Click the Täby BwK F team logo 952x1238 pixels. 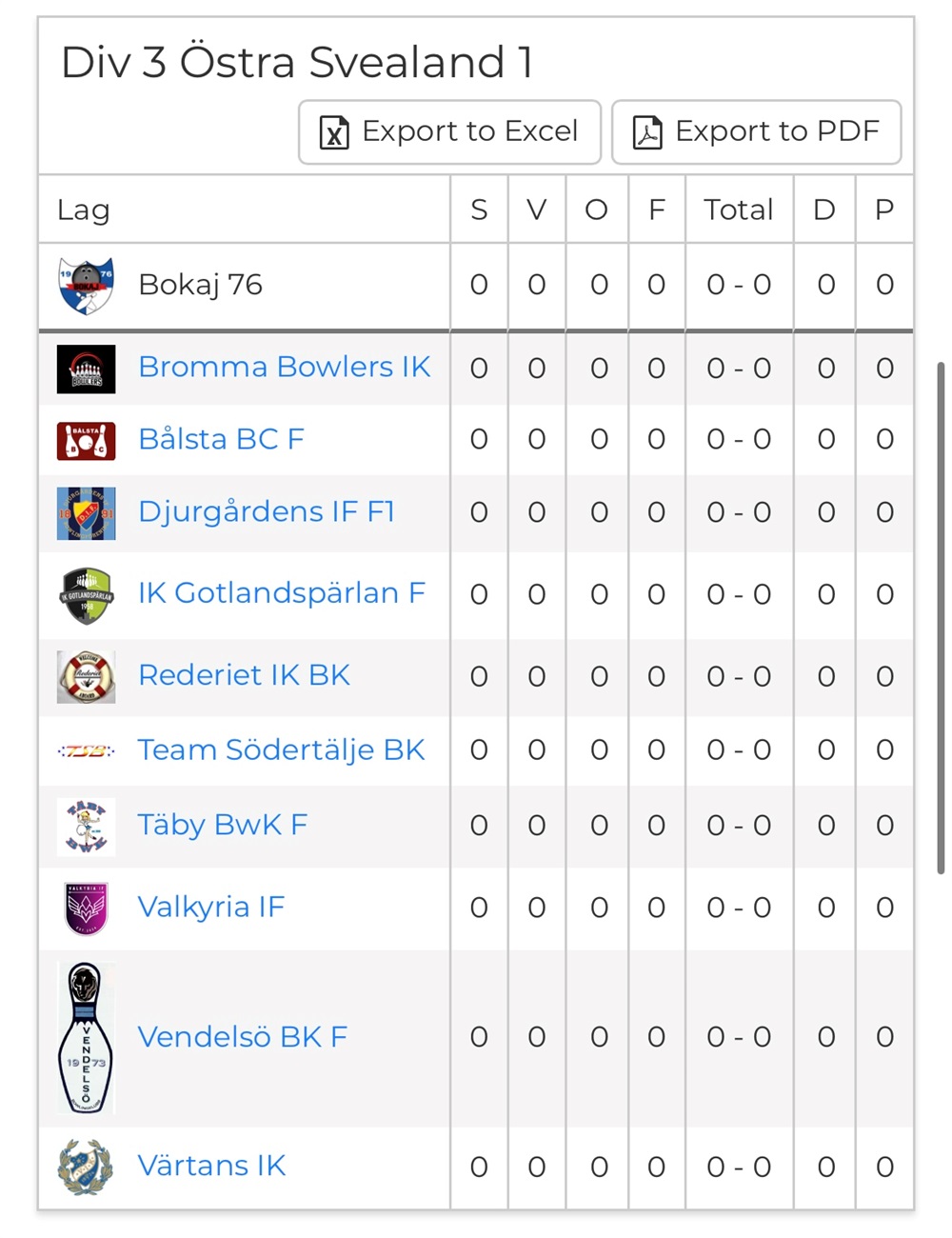click(x=86, y=826)
